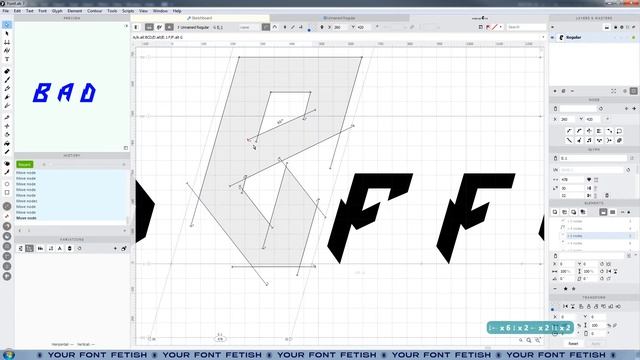This screenshot has width=640, height=360.
Task: Toggle visibility eye of Regular layer
Action: 553,38
